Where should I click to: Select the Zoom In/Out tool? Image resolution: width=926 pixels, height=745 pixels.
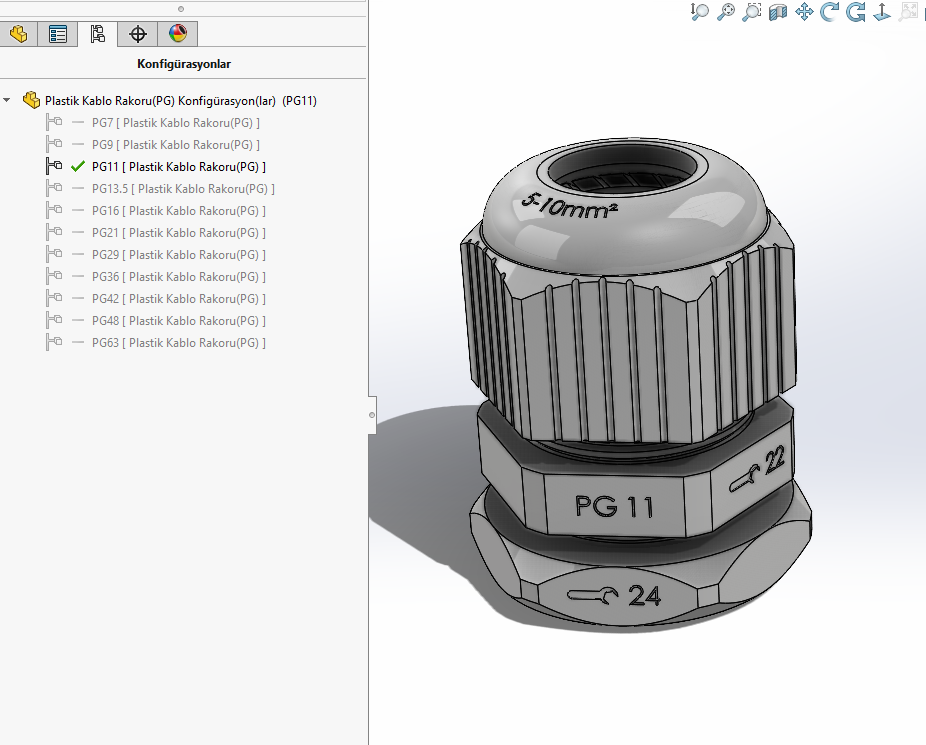700,12
